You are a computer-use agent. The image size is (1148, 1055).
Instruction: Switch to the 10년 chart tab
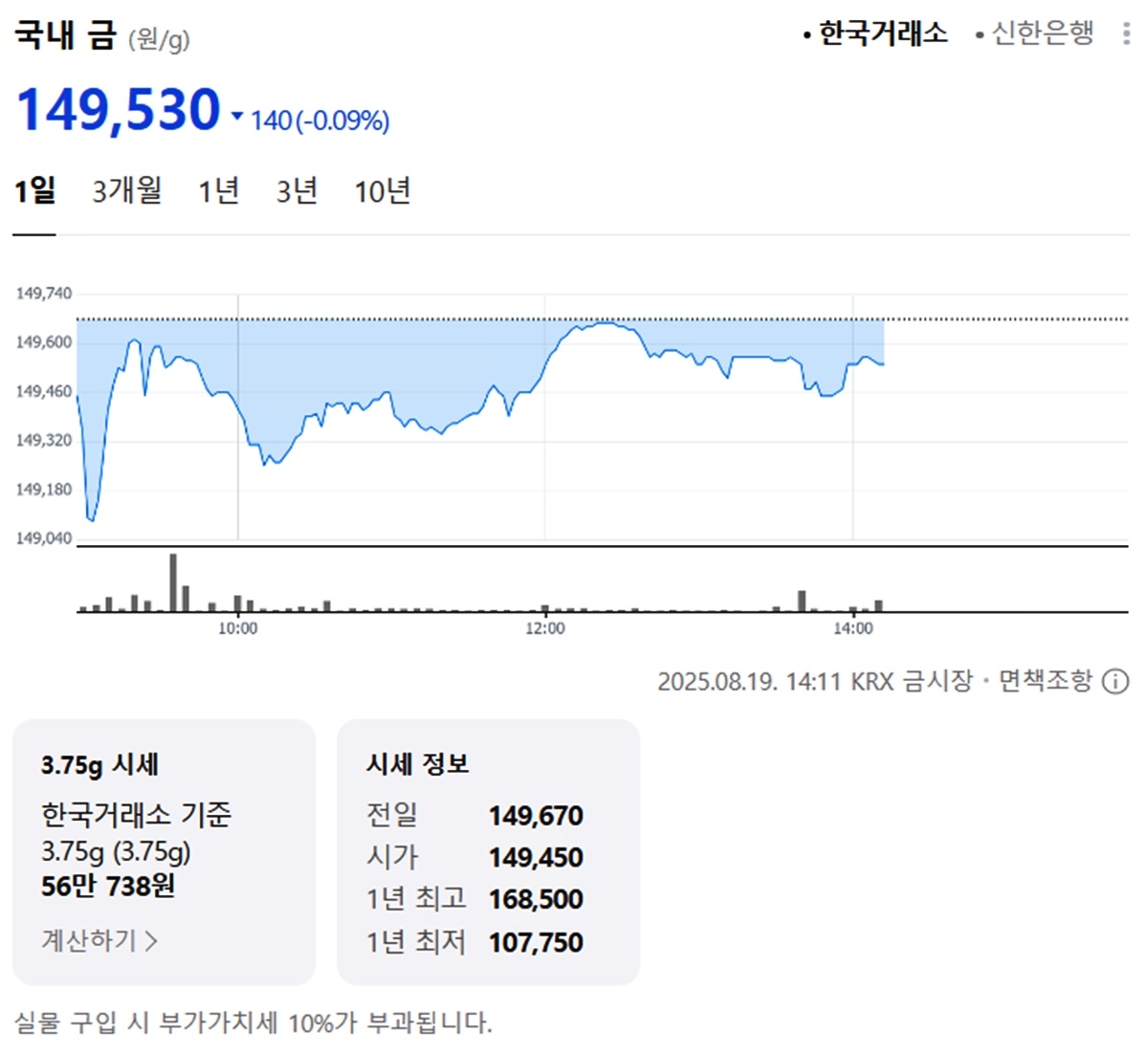point(383,190)
